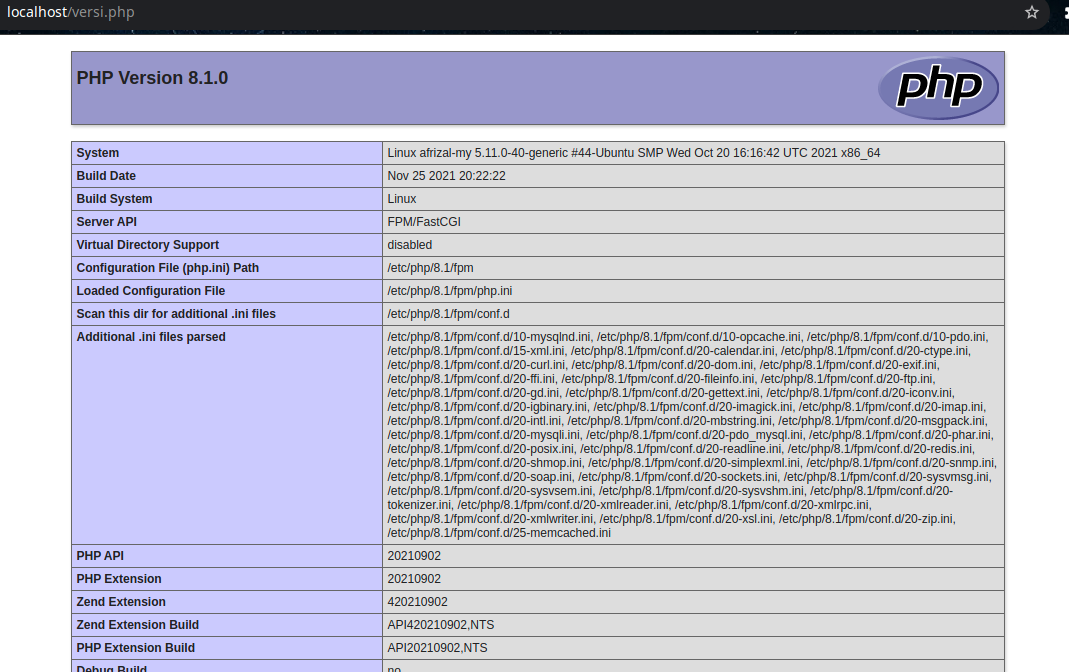Select the /etc/php/8.1/fpm/php.ini value

click(x=450, y=291)
